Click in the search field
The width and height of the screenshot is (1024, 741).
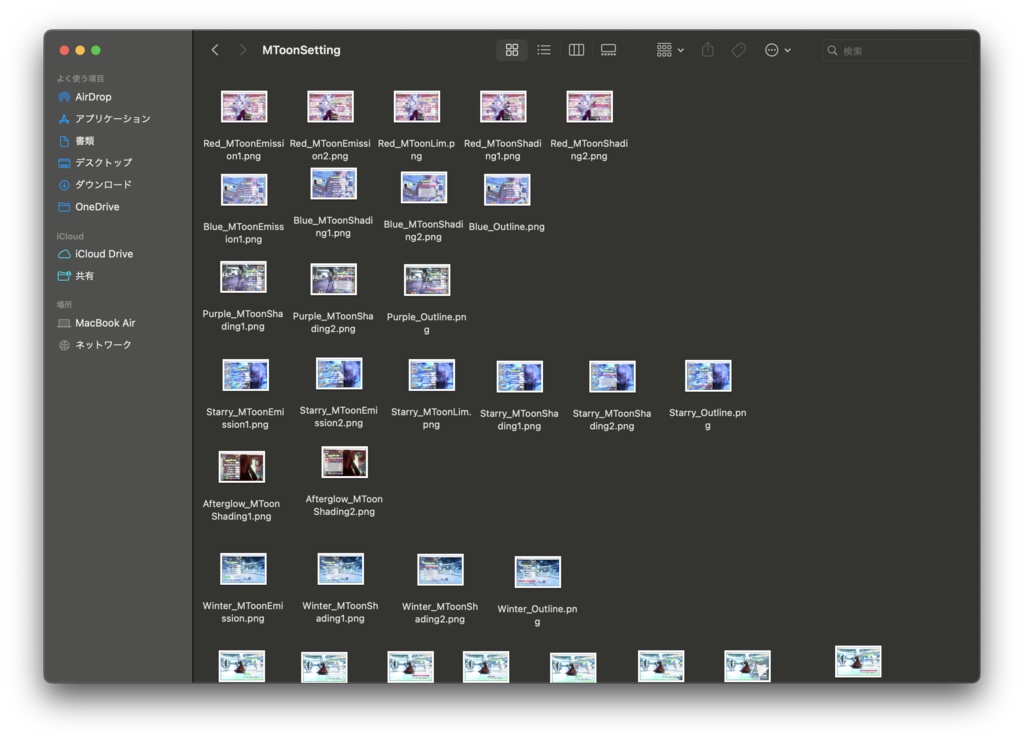(896, 50)
